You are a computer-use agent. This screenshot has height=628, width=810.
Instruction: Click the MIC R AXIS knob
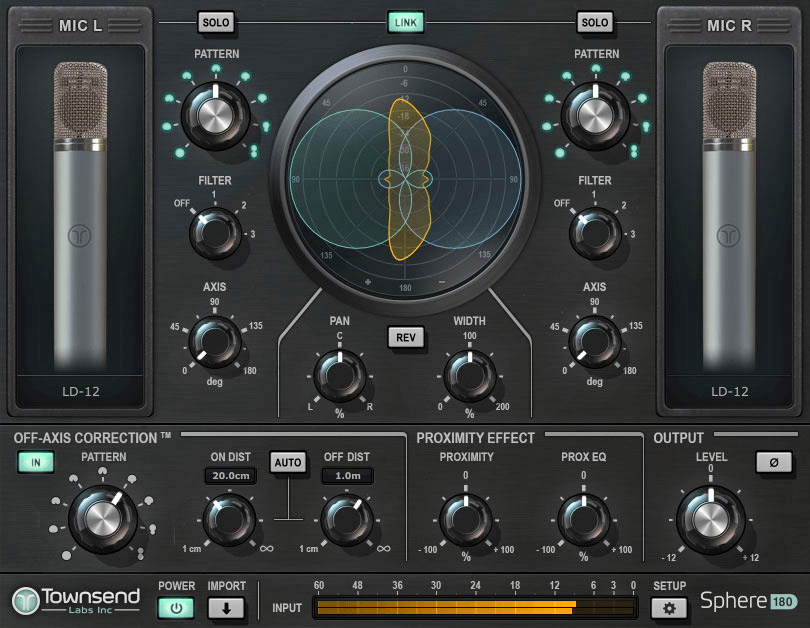click(595, 341)
